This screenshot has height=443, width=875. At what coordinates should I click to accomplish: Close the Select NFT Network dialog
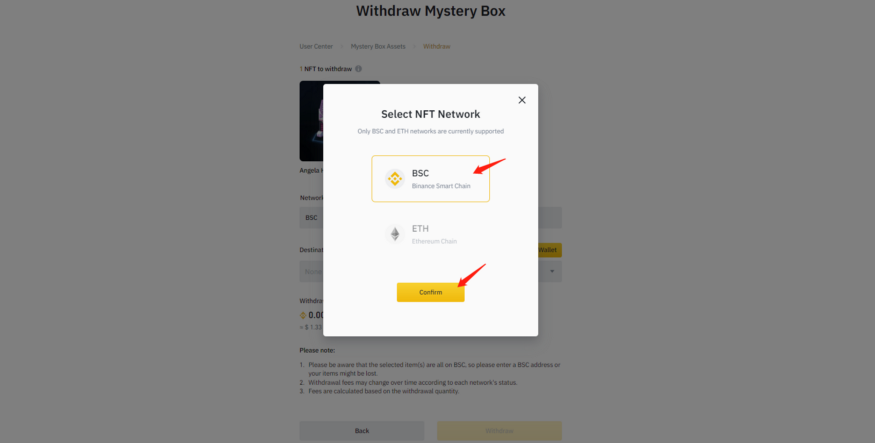click(522, 100)
